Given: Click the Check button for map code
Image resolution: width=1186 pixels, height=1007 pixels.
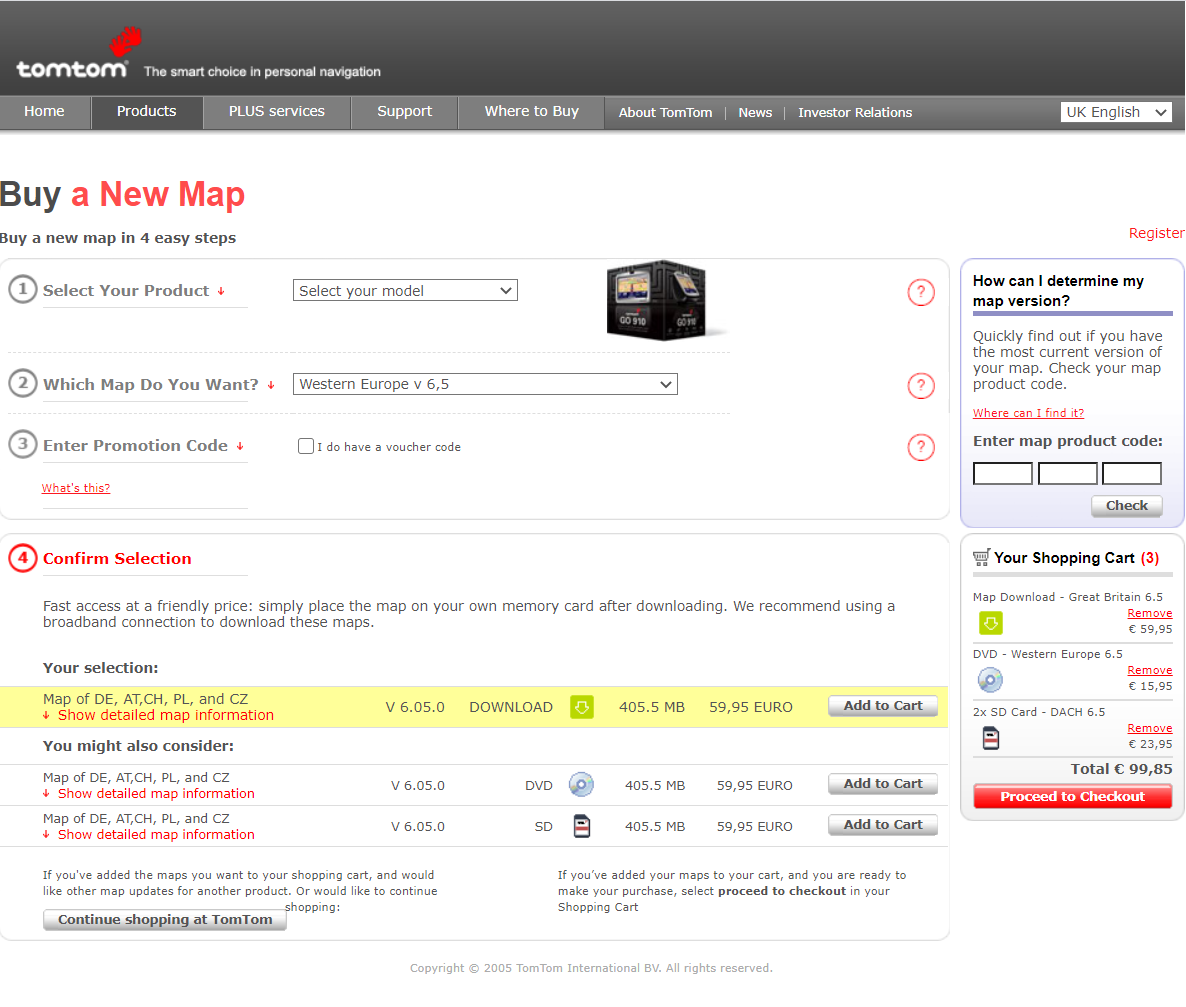Looking at the screenshot, I should [x=1127, y=505].
